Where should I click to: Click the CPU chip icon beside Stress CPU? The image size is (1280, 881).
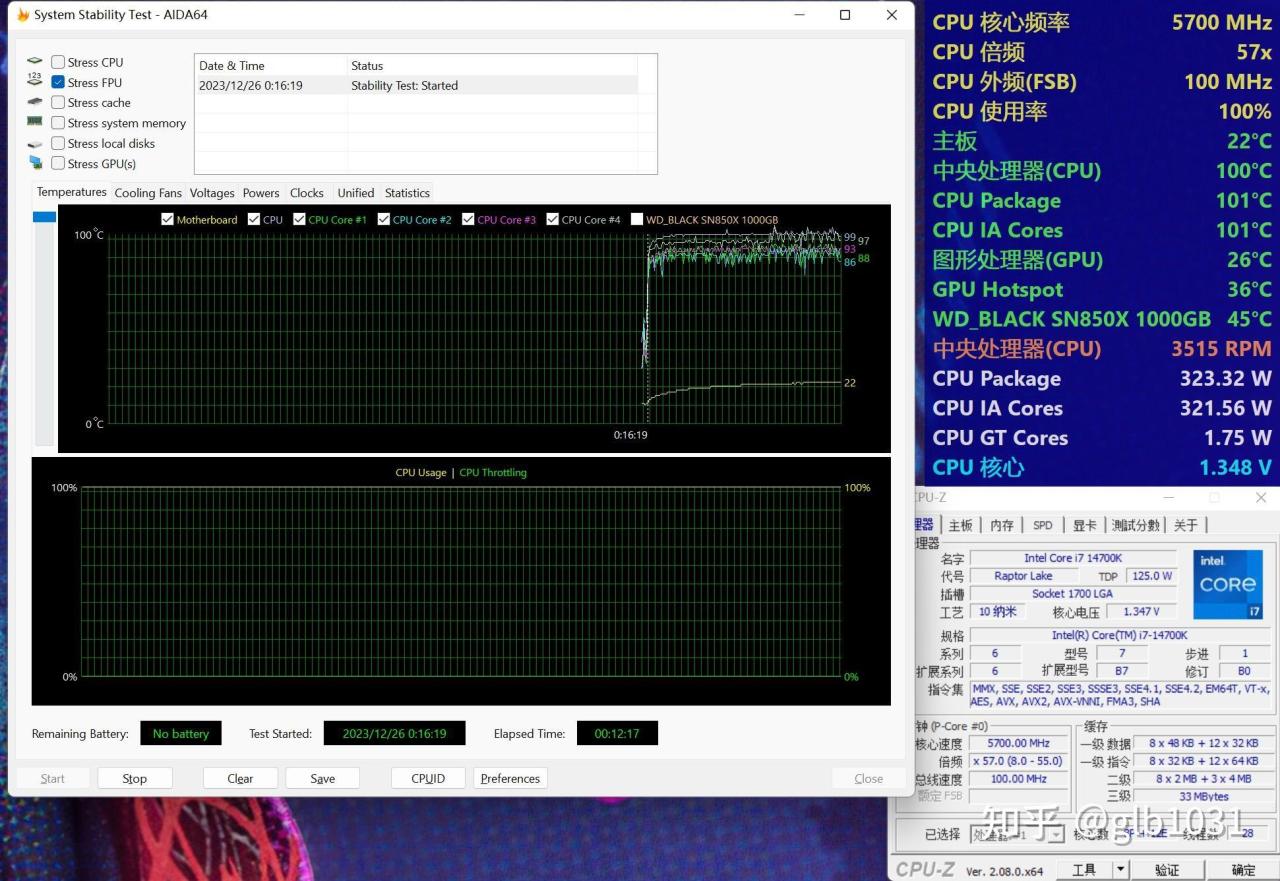point(35,62)
